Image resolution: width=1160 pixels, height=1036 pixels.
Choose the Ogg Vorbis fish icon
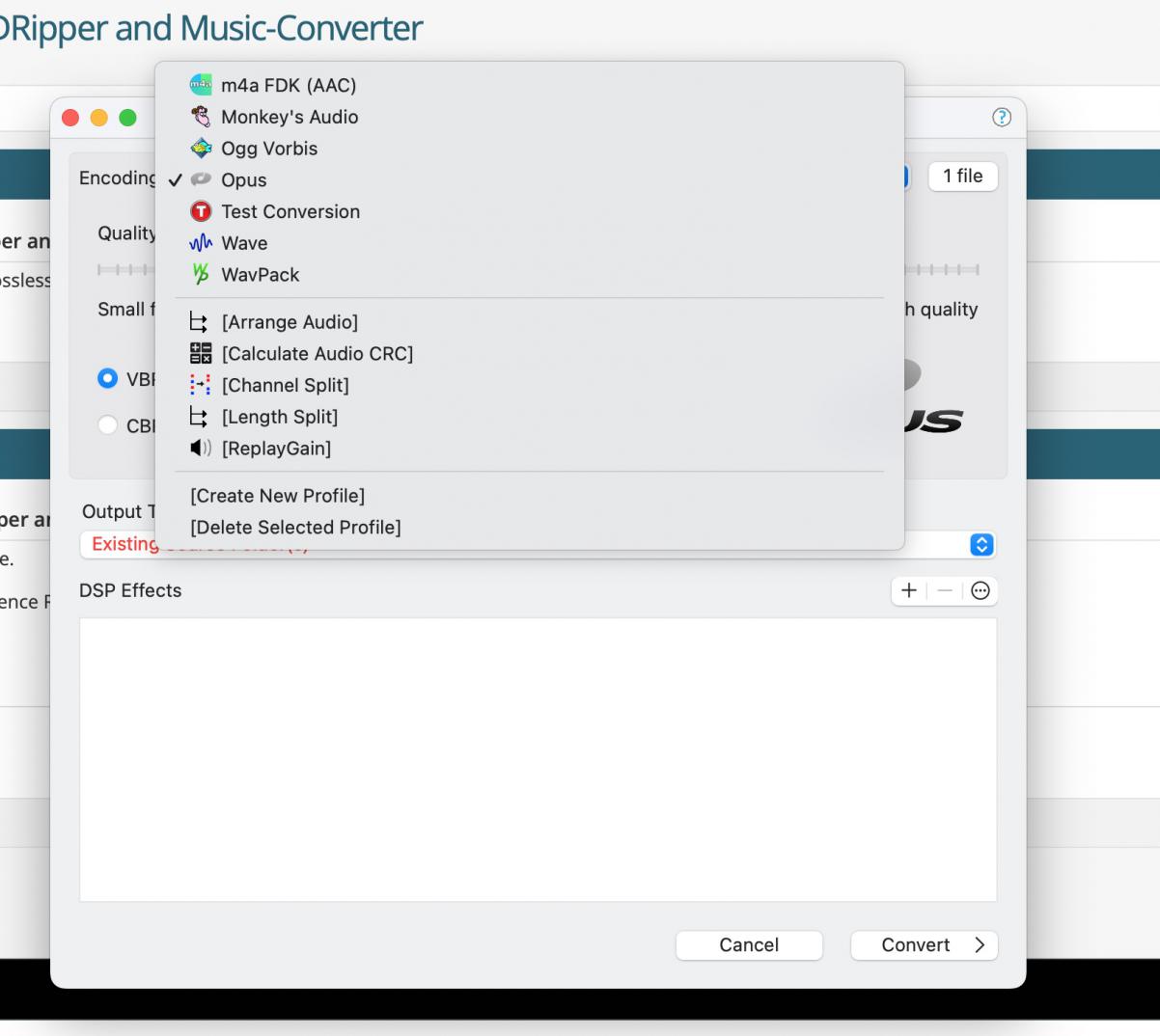point(201,149)
